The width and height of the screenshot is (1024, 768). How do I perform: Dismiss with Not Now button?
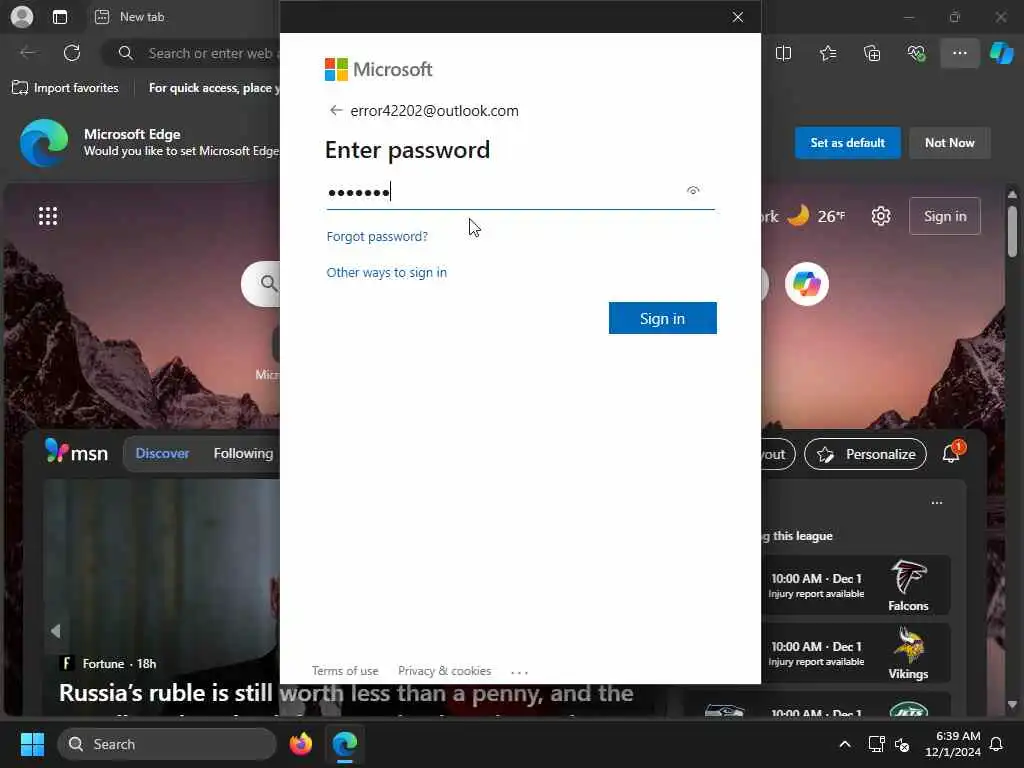pos(949,142)
